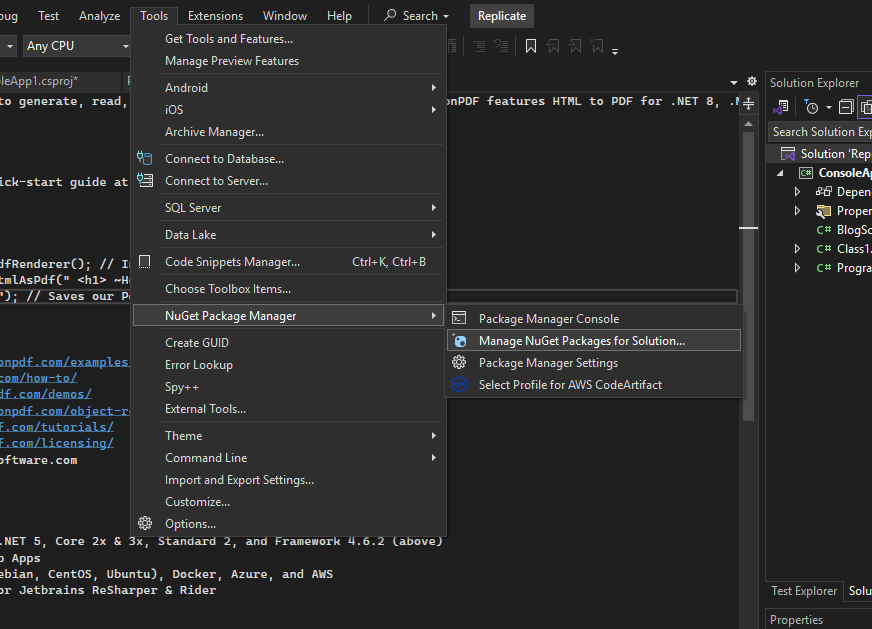Click the gear icon beside Options
The image size is (872, 629).
click(x=145, y=523)
